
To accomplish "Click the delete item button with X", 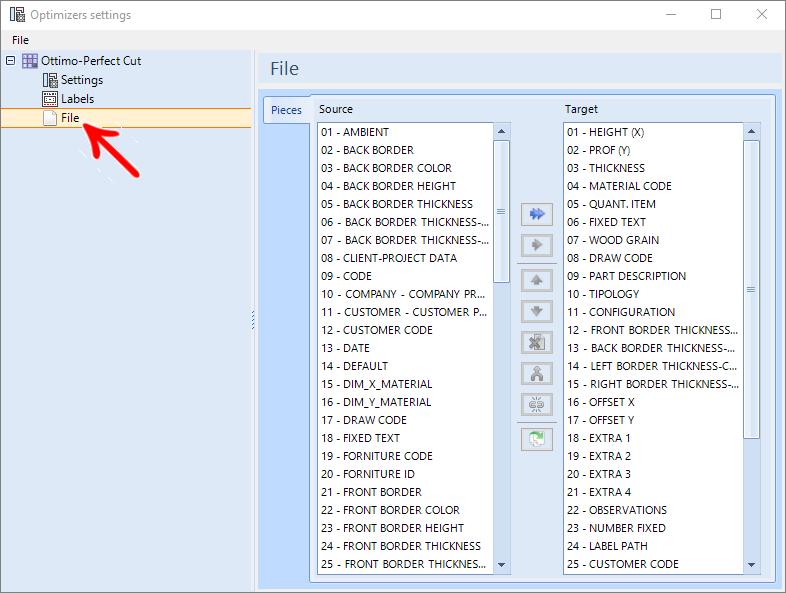I will [537, 342].
